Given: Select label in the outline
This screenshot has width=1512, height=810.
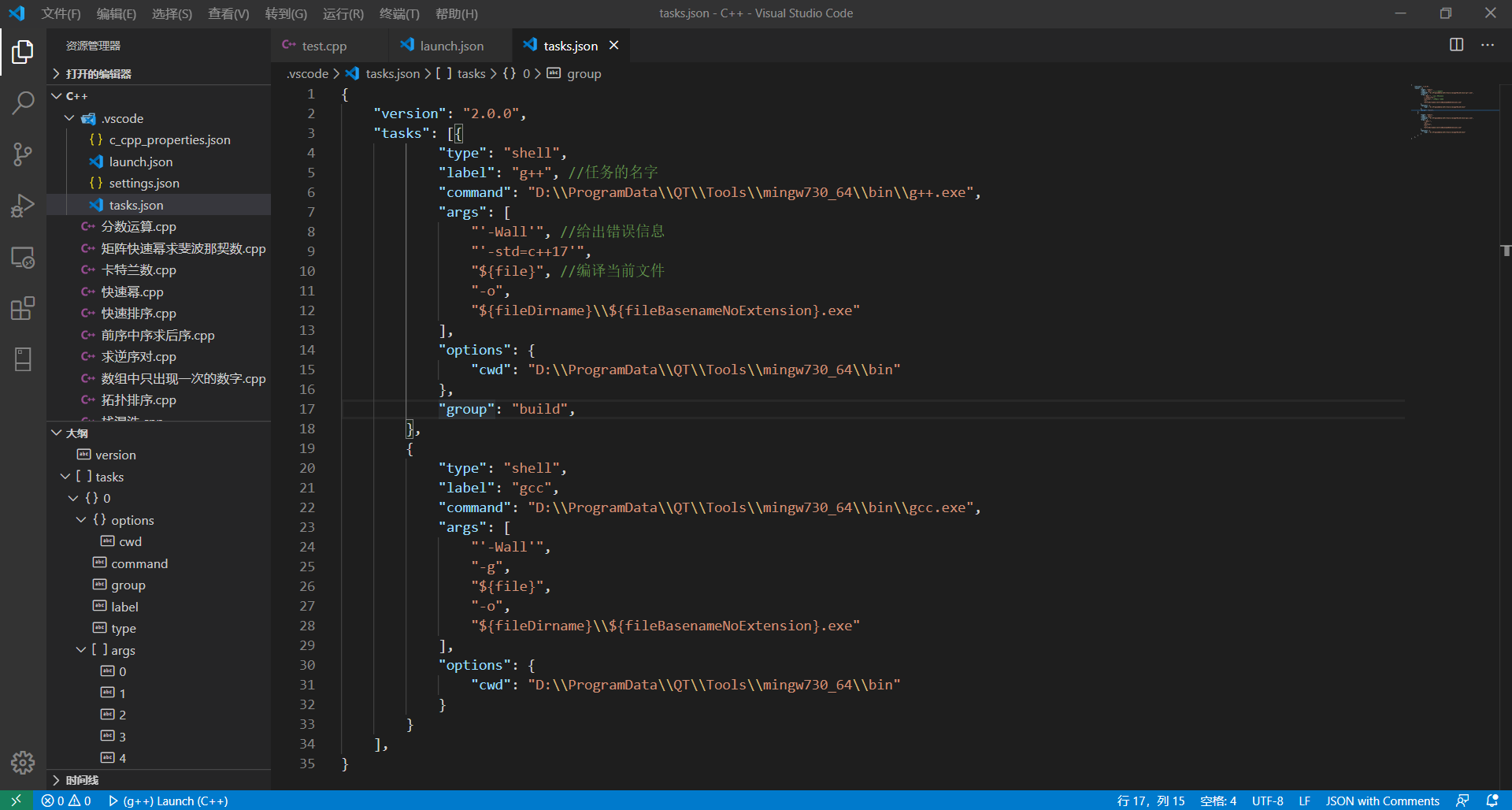Looking at the screenshot, I should pyautogui.click(x=159, y=607).
